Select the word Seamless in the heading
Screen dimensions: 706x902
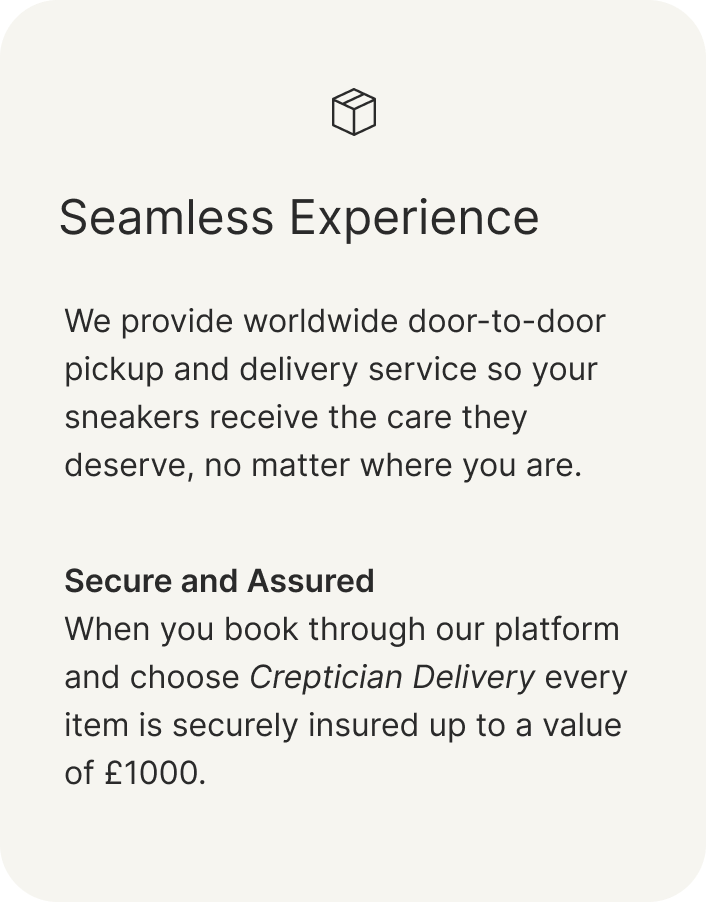(166, 217)
